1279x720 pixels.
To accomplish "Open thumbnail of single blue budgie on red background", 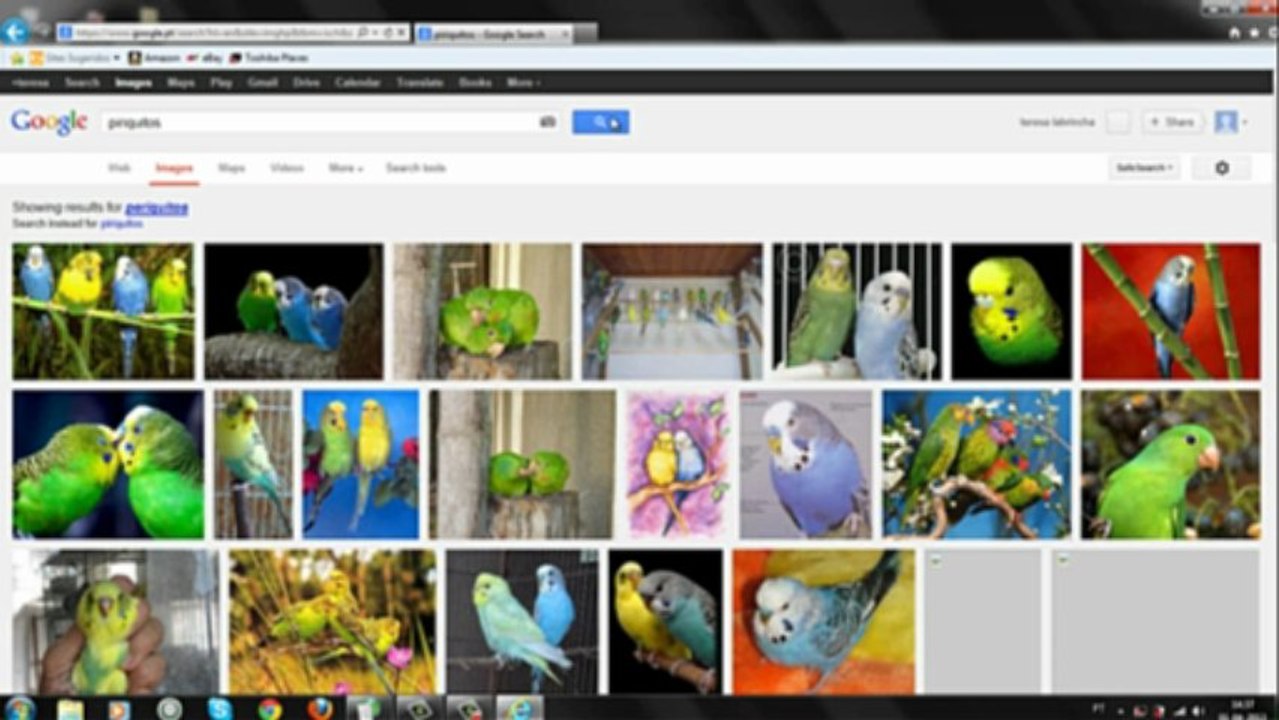I will [1171, 311].
